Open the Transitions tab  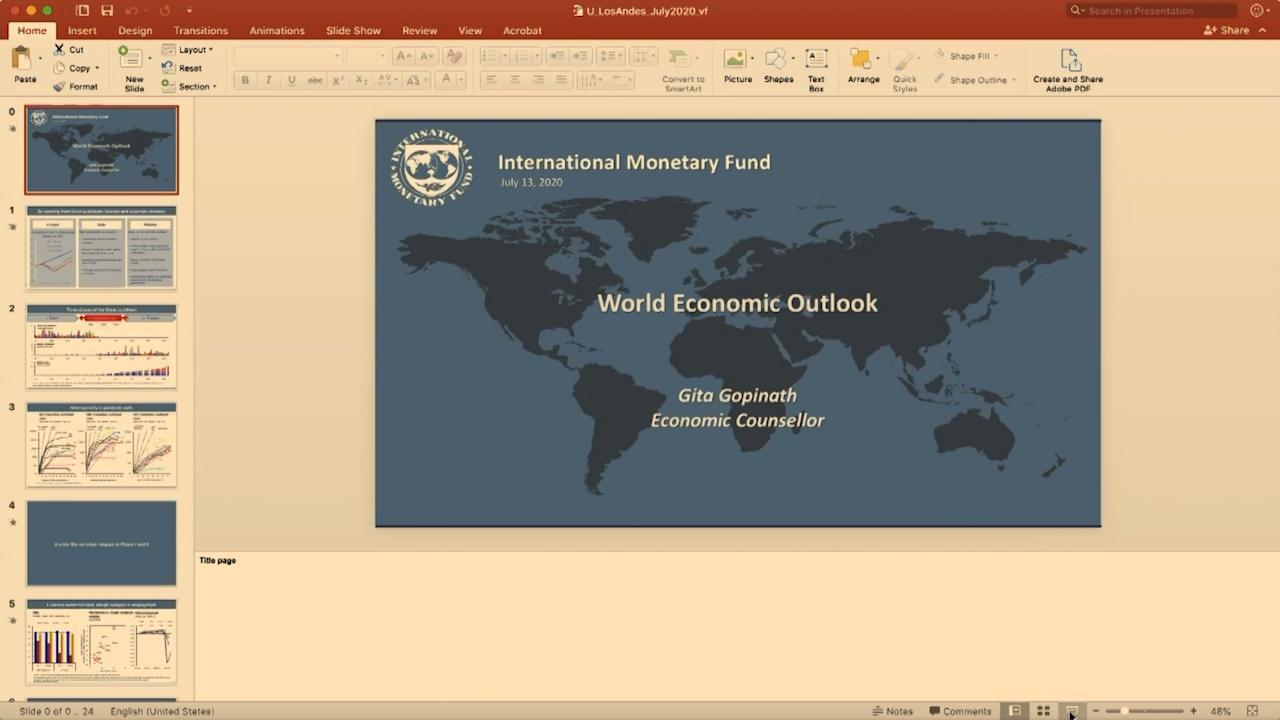[x=200, y=31]
